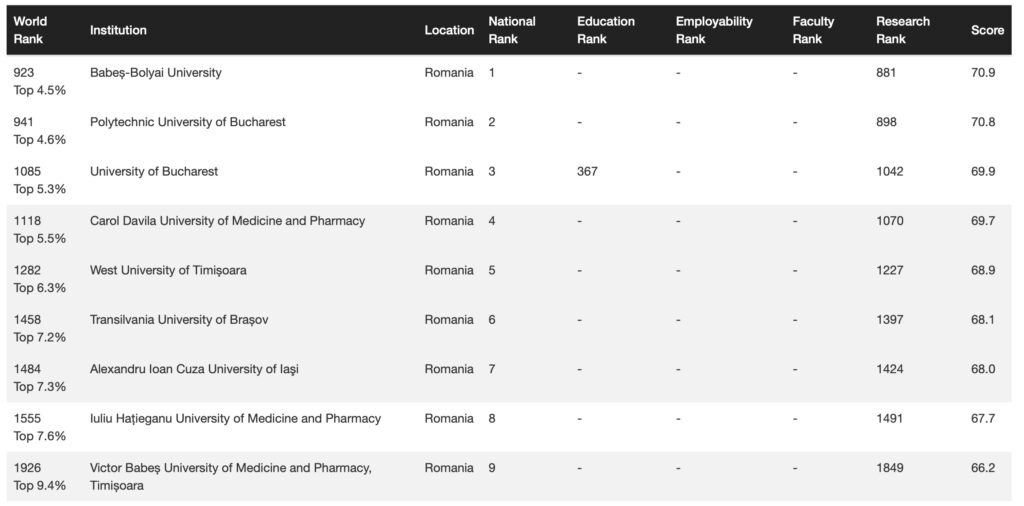Image resolution: width=1024 pixels, height=506 pixels.
Task: Click Research Rank column header
Action: click(902, 30)
